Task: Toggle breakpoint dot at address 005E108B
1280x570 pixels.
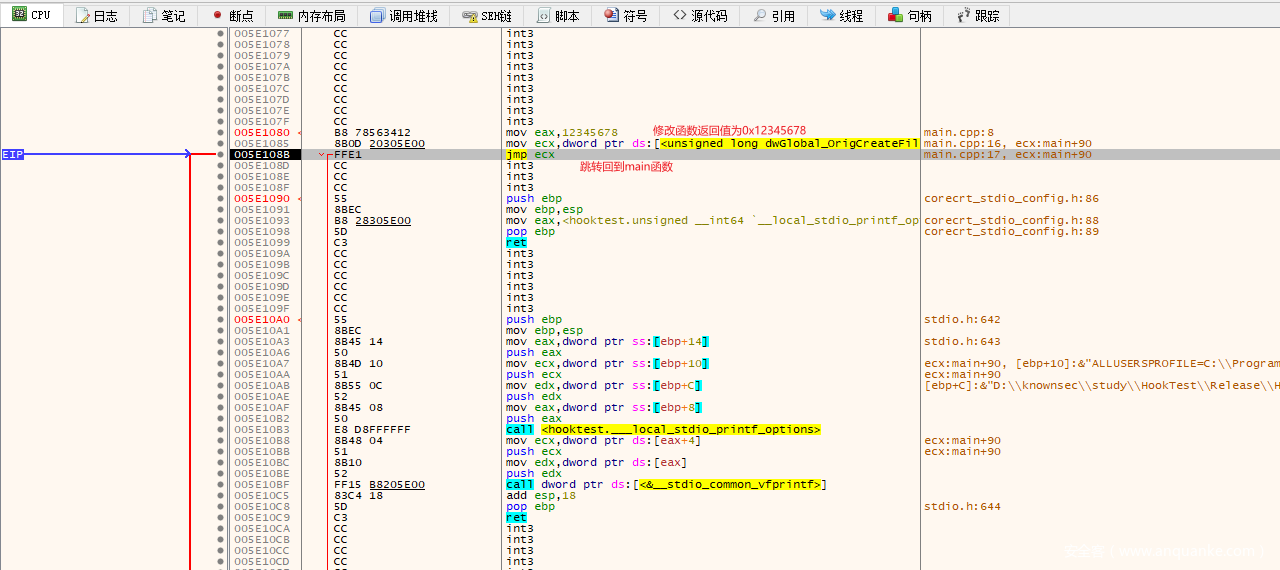Action: click(221, 155)
